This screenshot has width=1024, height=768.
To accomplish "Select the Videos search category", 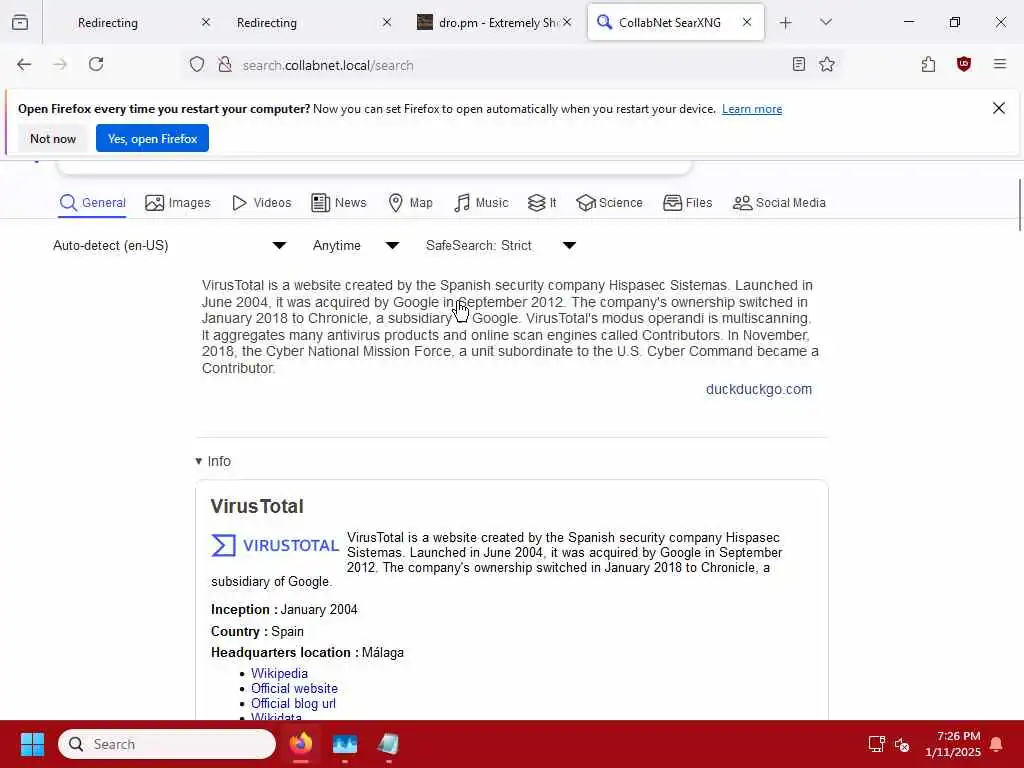I will coord(261,203).
